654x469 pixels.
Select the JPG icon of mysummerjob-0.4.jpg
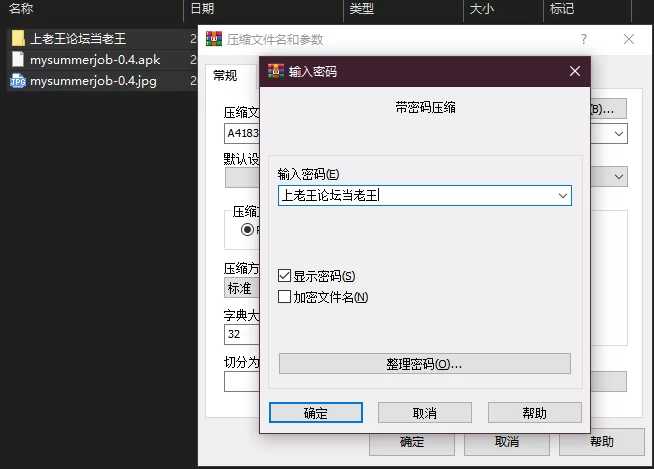point(18,81)
